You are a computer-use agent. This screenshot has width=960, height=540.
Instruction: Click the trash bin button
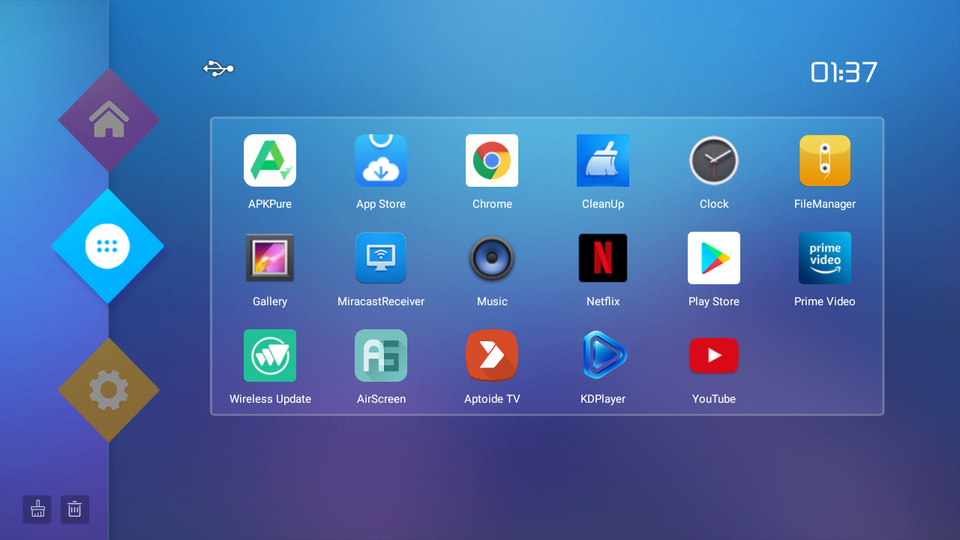pyautogui.click(x=75, y=509)
